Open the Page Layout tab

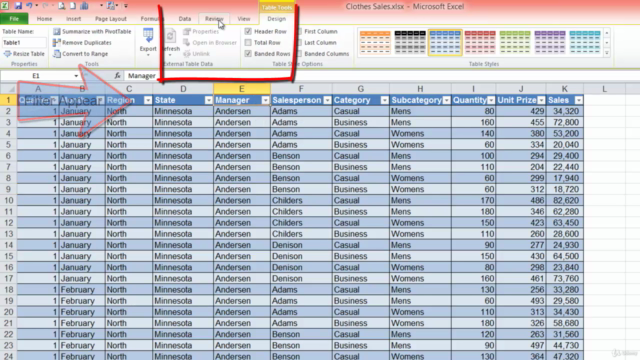[x=111, y=19]
